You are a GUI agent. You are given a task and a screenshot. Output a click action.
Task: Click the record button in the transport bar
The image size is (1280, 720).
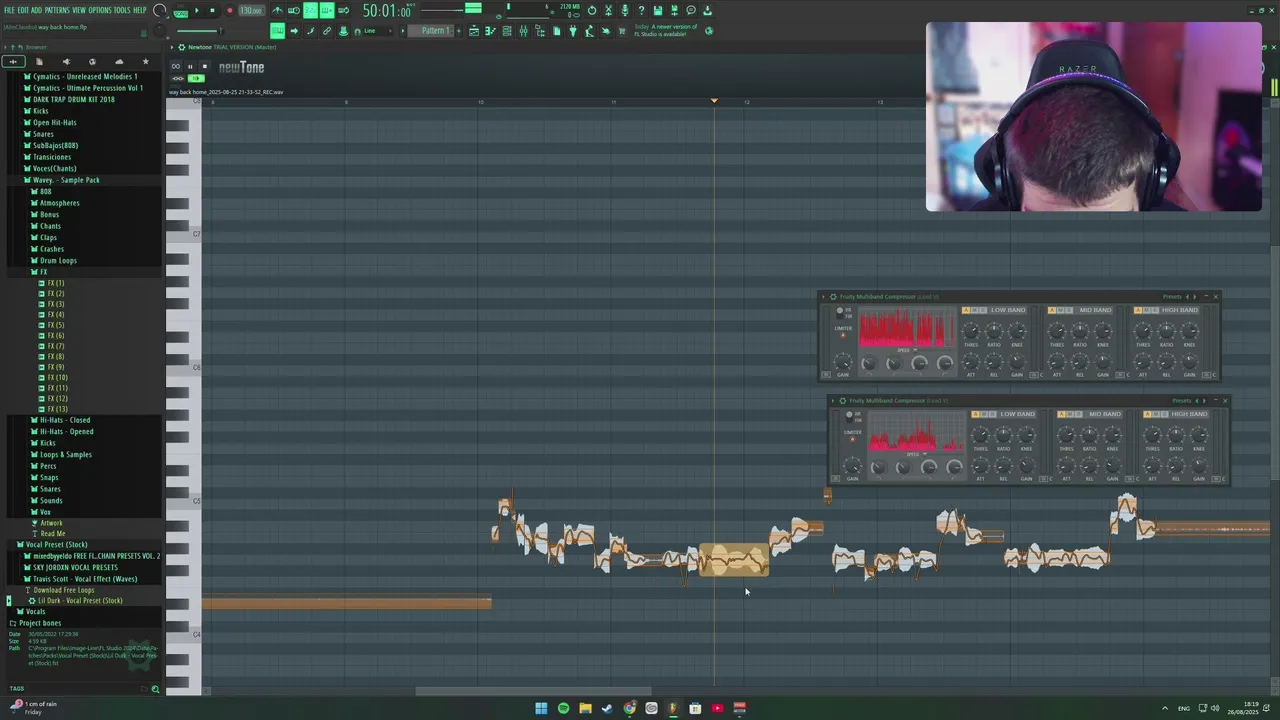(x=229, y=10)
